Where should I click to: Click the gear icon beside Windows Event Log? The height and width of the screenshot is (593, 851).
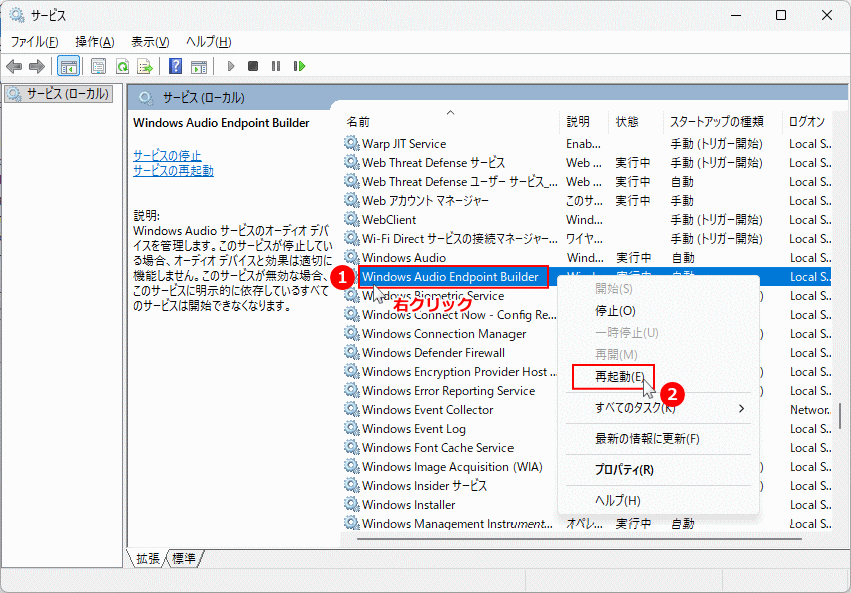(352, 429)
